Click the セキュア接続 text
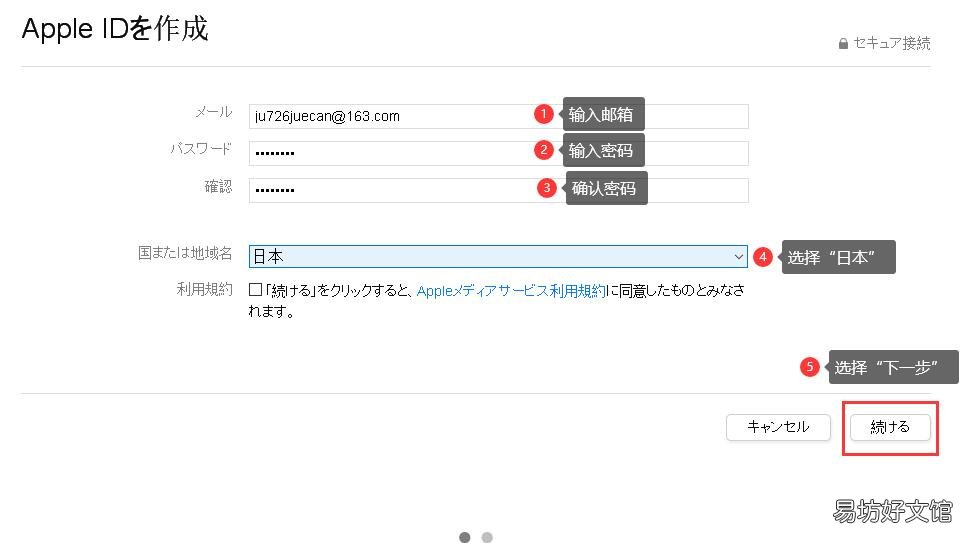This screenshot has width=980, height=543. pyautogui.click(x=892, y=43)
